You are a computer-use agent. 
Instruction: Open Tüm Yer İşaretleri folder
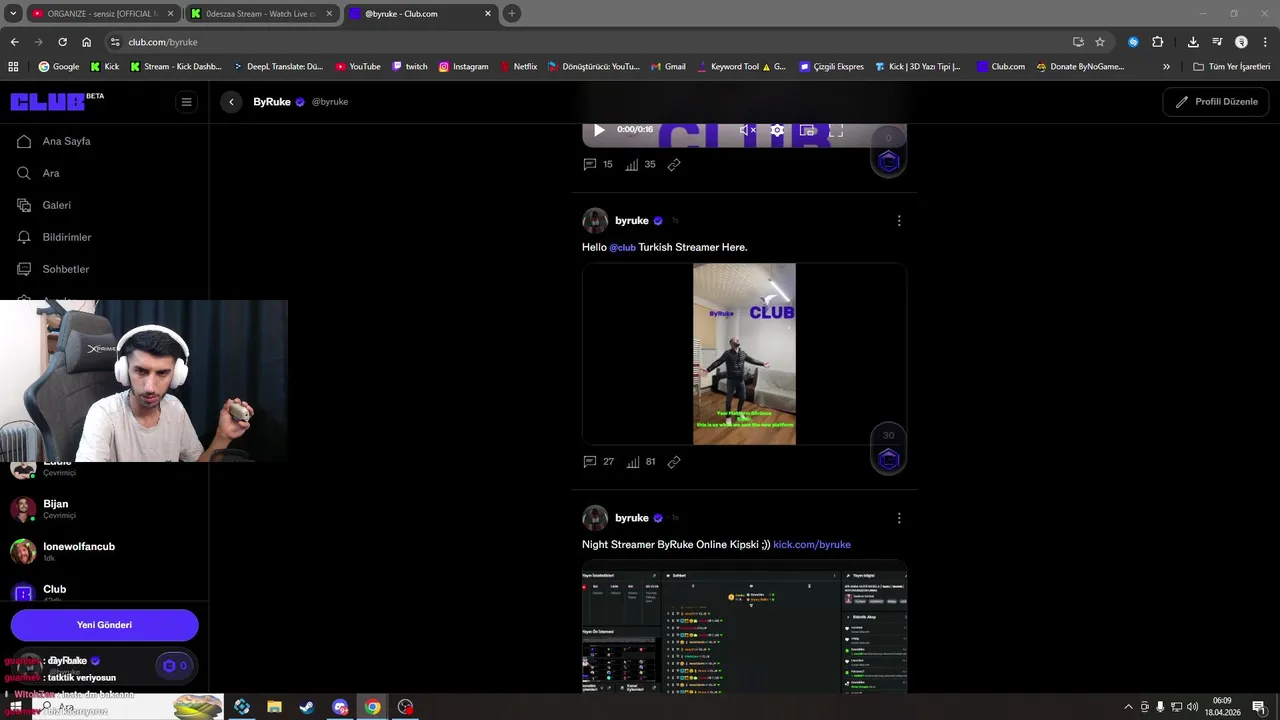tap(1231, 67)
